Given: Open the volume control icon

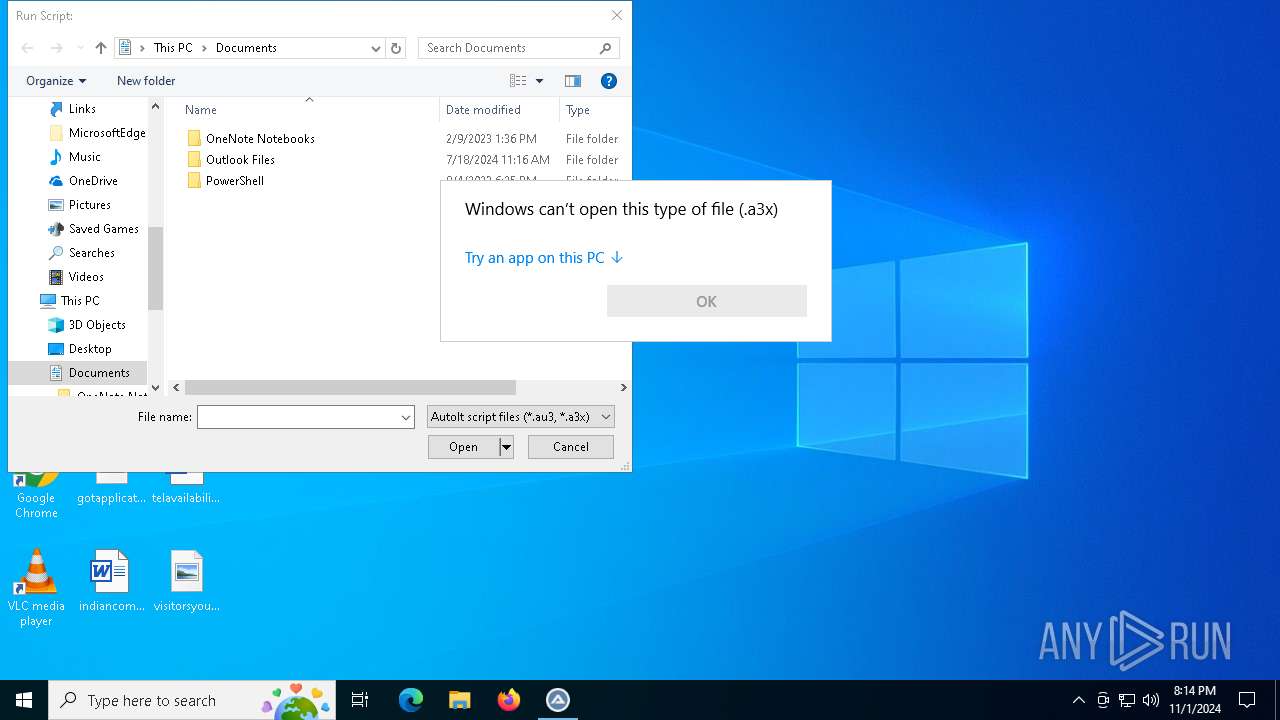Looking at the screenshot, I should point(1150,700).
